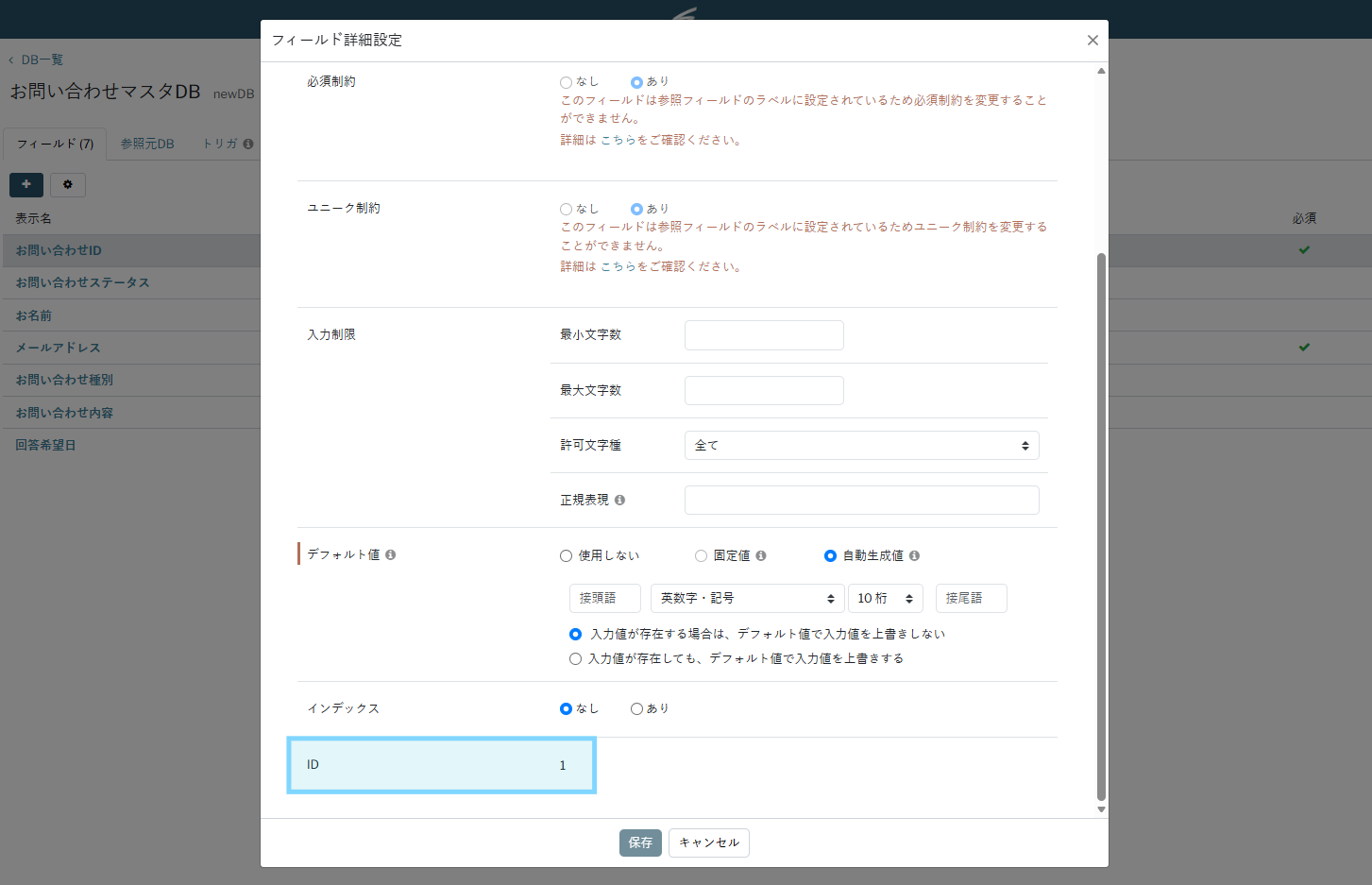The height and width of the screenshot is (885, 1372).
Task: Click info icon next to 正規表現
Action: point(619,501)
